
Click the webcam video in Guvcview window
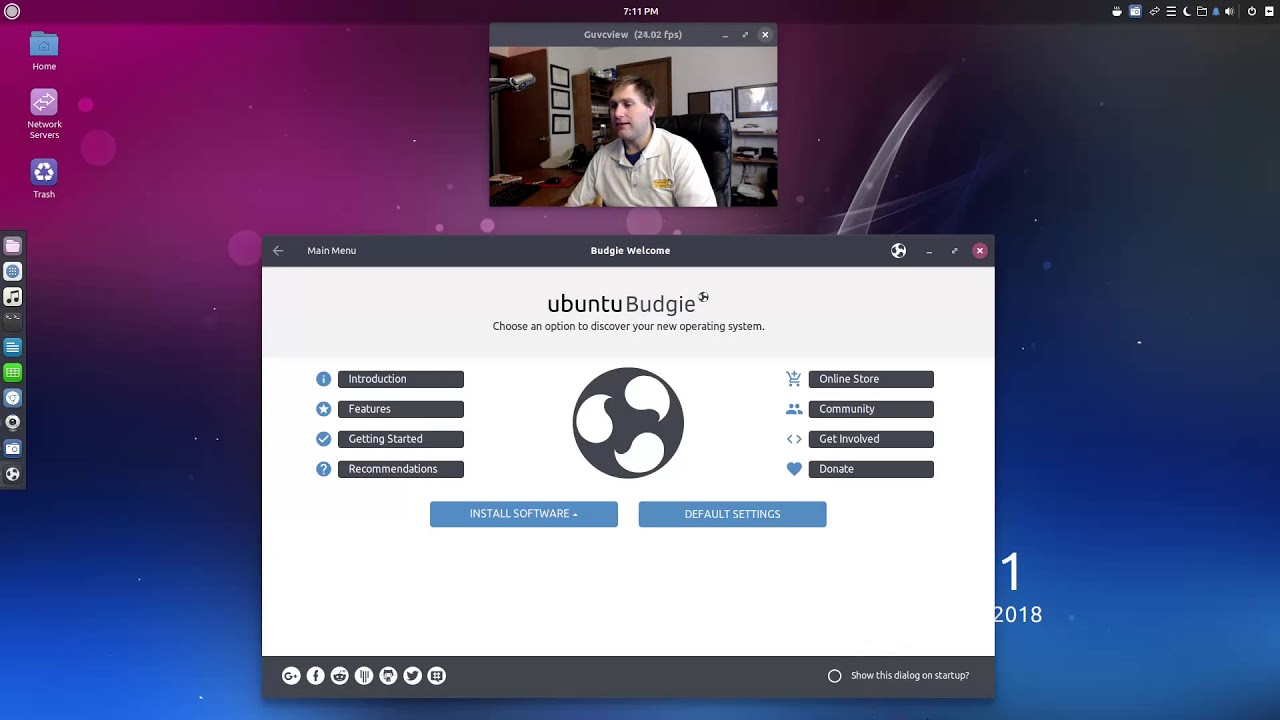click(x=633, y=127)
